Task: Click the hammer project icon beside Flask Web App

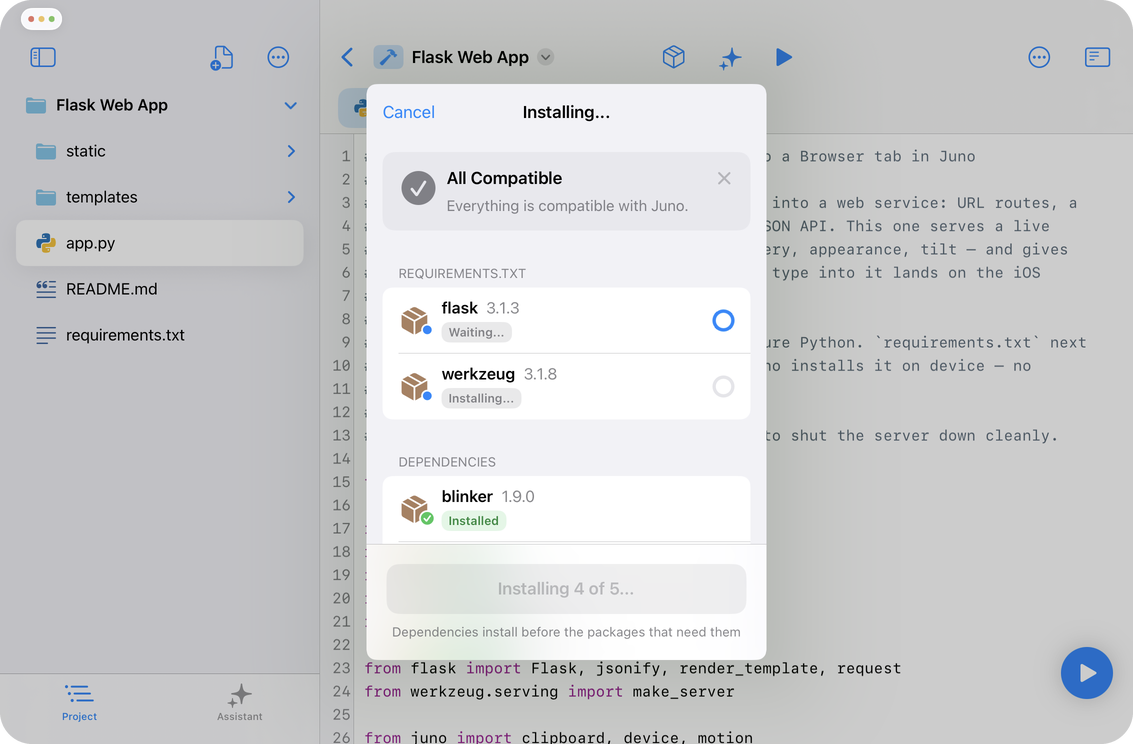Action: pyautogui.click(x=388, y=57)
